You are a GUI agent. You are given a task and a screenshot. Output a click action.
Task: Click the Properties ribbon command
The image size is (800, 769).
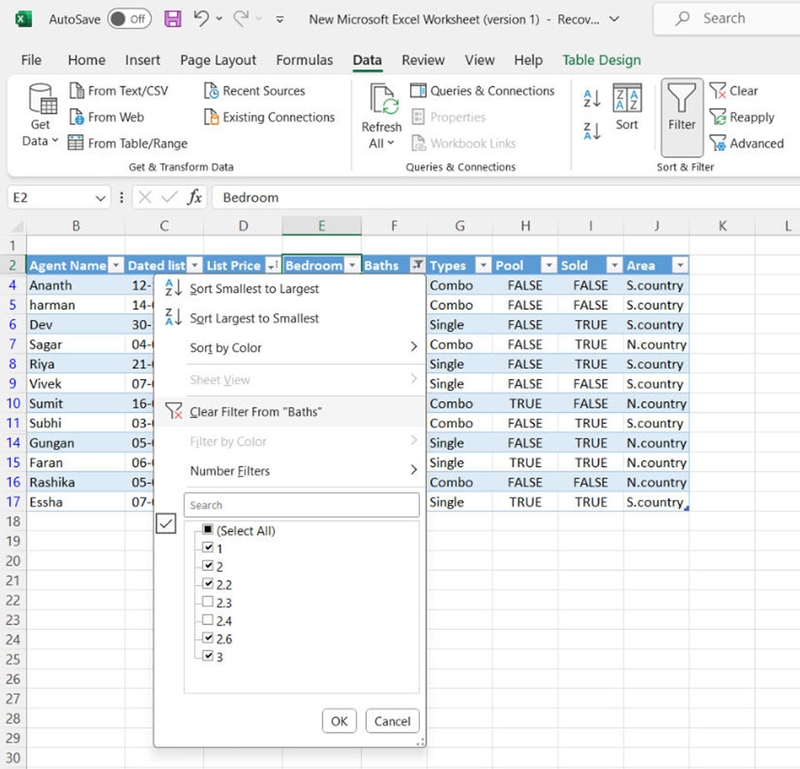[x=448, y=117]
